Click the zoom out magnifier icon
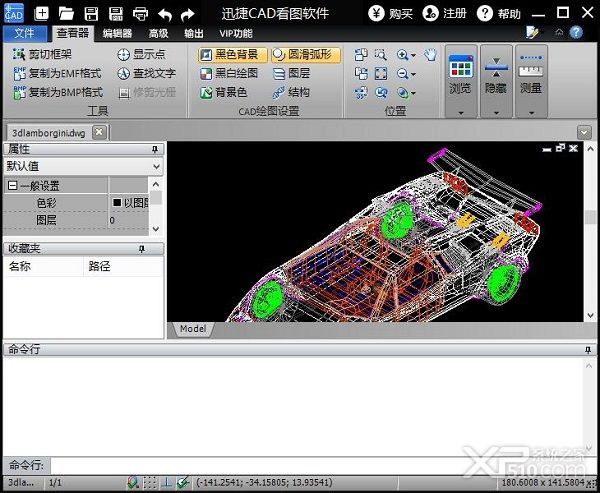 point(403,73)
